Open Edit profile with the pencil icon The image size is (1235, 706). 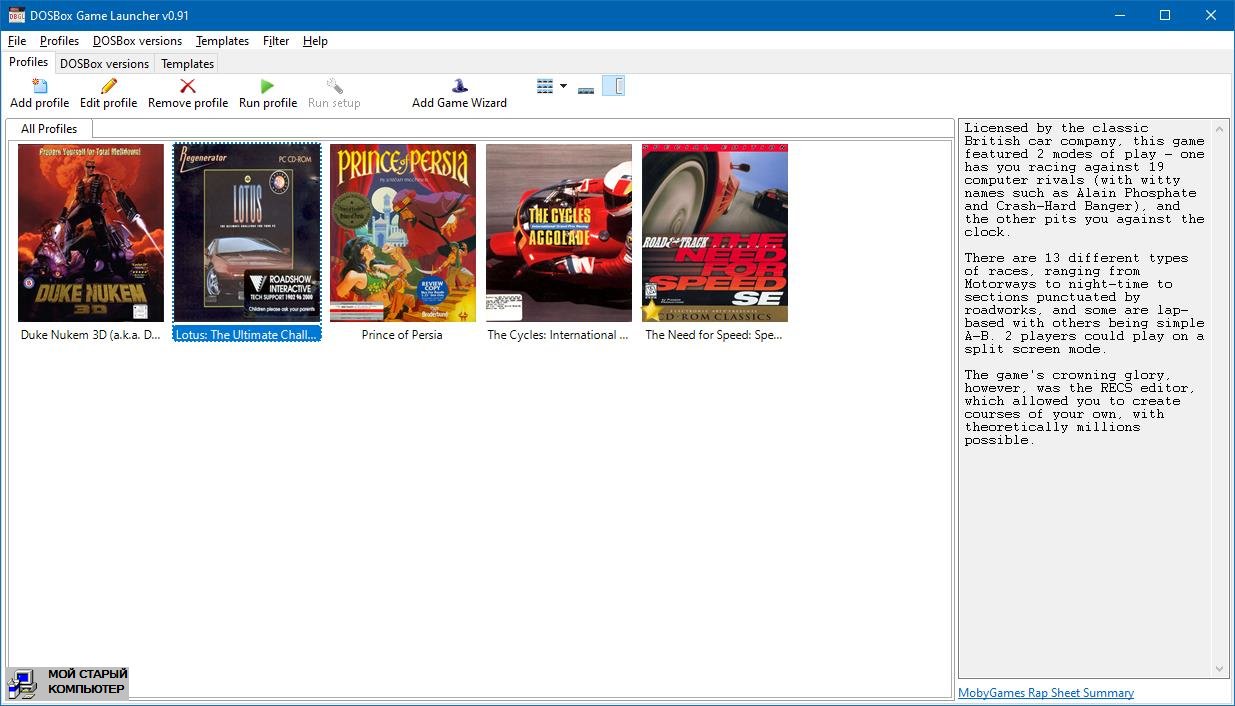click(x=108, y=87)
